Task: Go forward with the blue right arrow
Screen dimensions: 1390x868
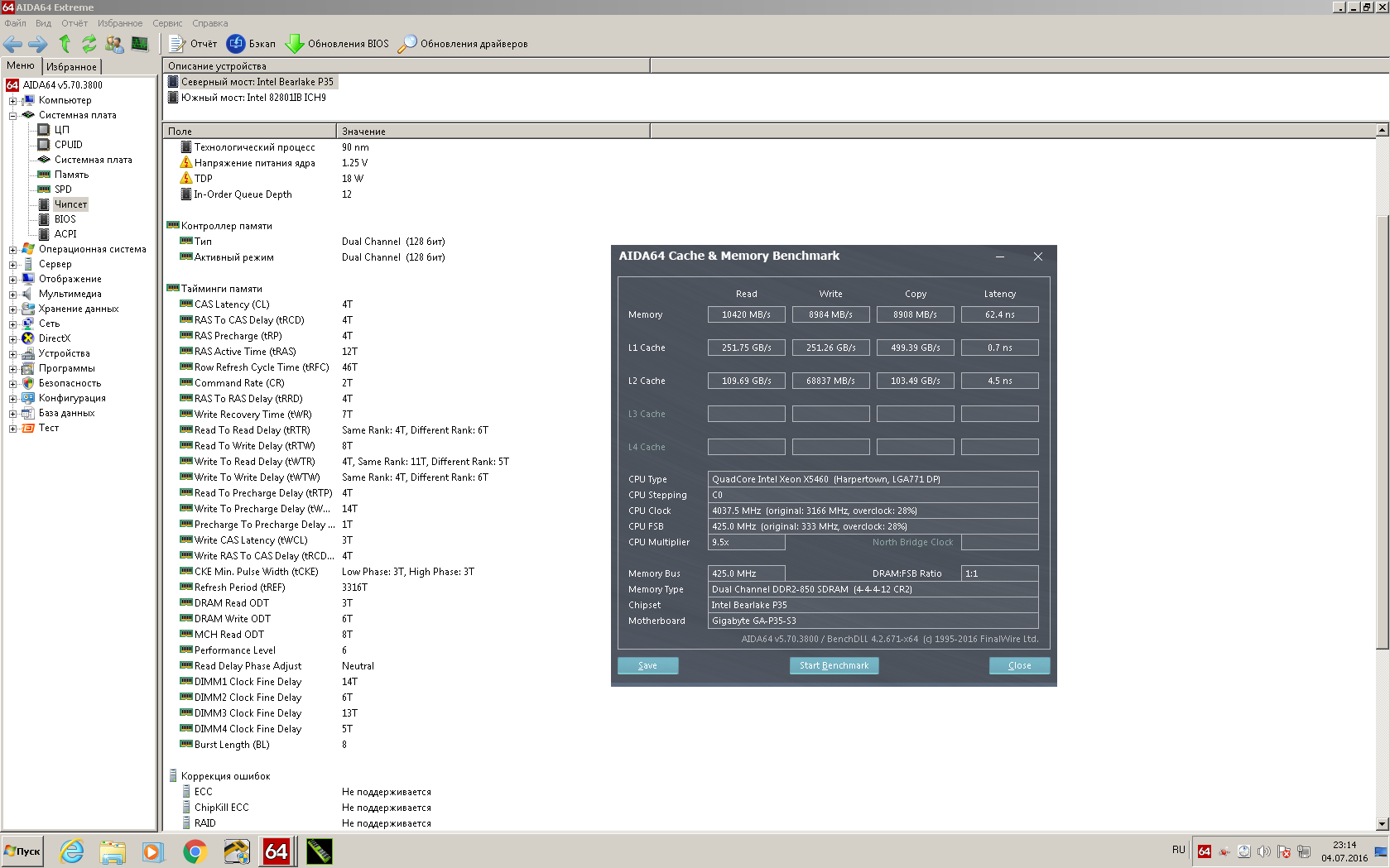Action: [38, 44]
